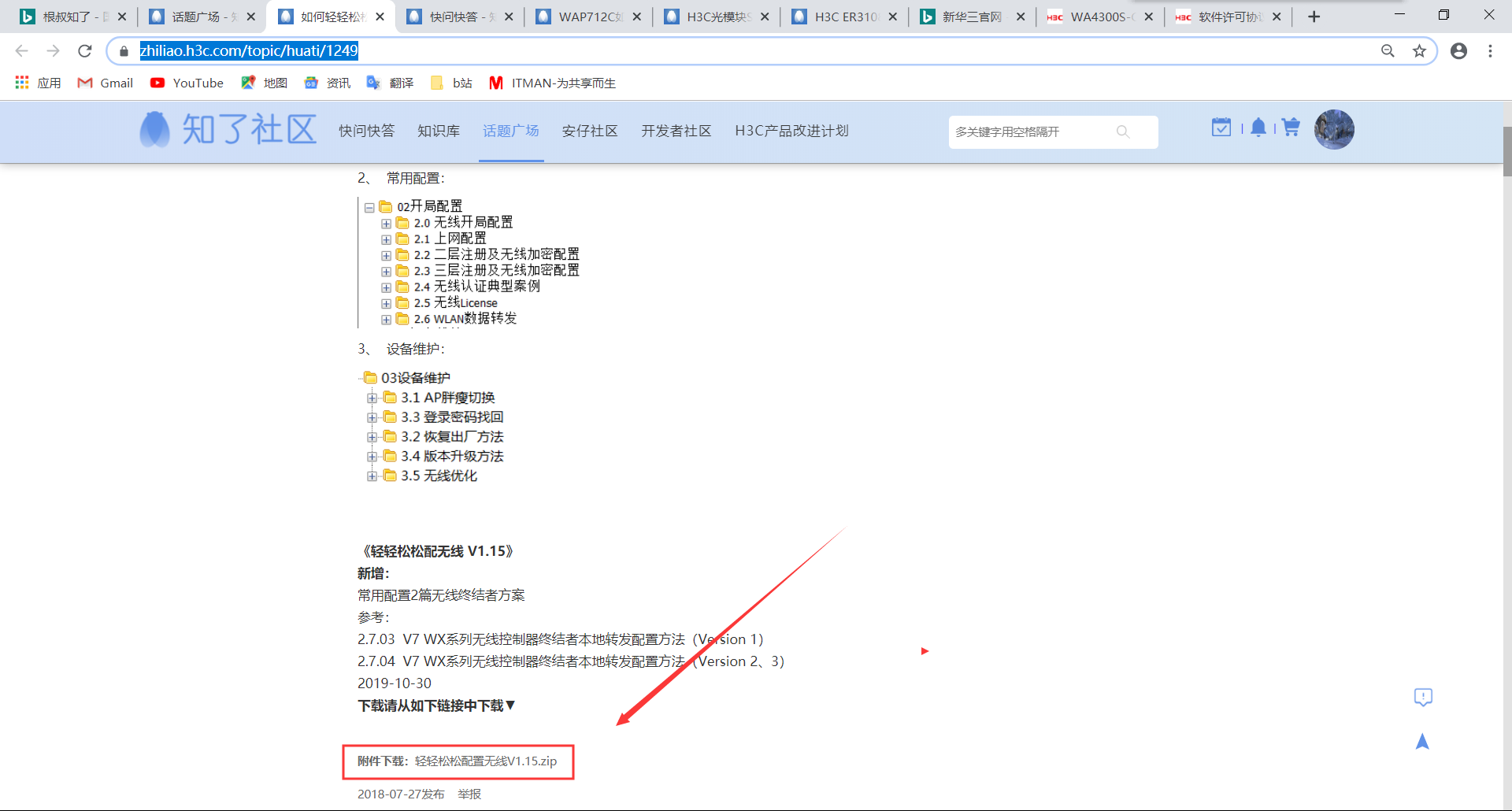Expand the 2.2 二层注册及无线加密配置 folder

click(386, 256)
